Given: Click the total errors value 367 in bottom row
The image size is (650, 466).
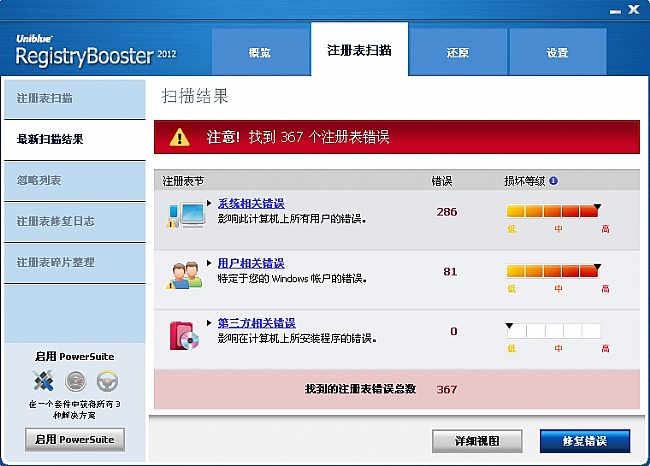Looking at the screenshot, I should pos(447,389).
